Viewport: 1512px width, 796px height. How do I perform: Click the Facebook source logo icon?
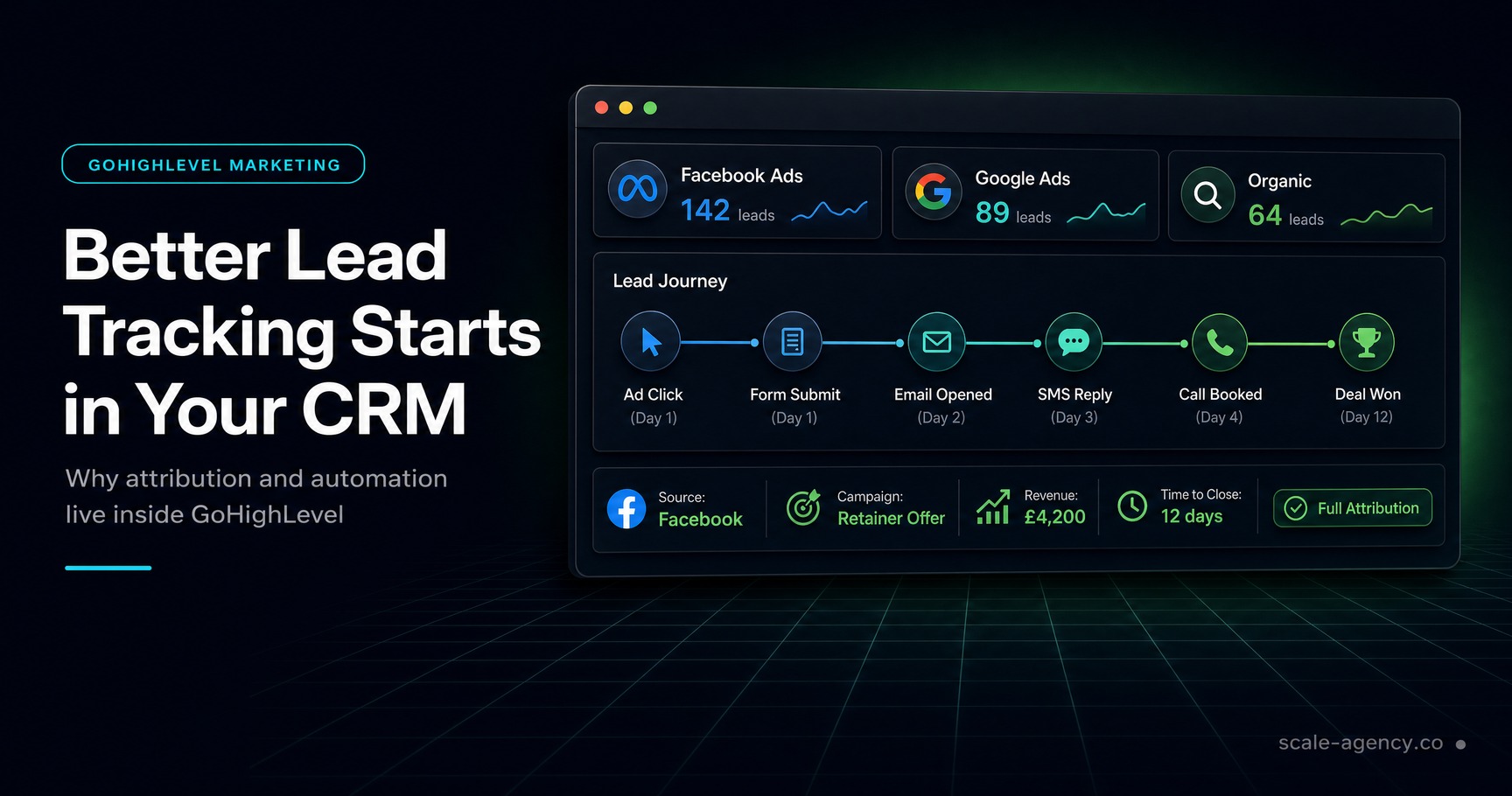click(x=626, y=508)
